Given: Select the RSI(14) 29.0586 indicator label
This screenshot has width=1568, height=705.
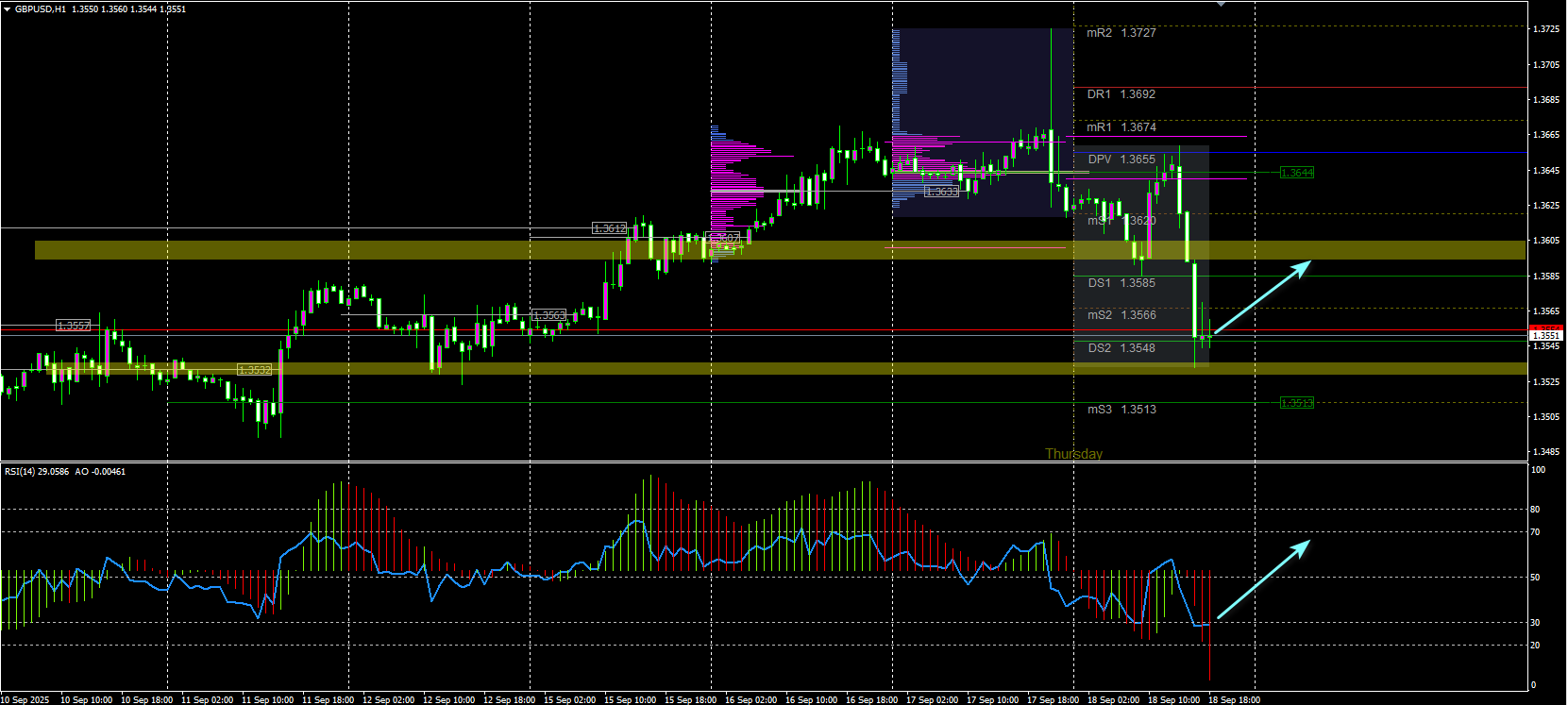Looking at the screenshot, I should pos(37,471).
